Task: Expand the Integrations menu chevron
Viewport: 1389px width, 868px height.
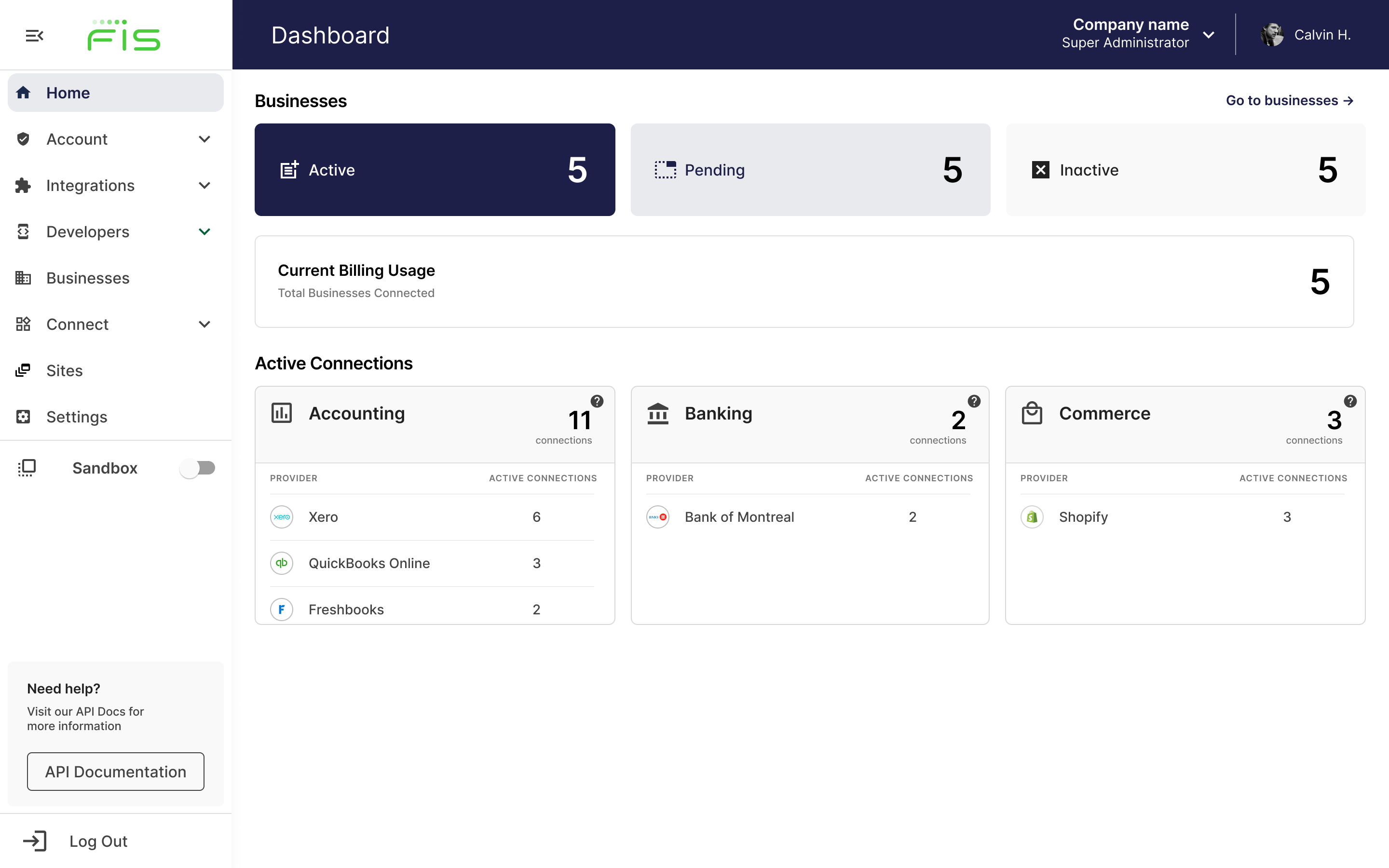Action: coord(204,186)
